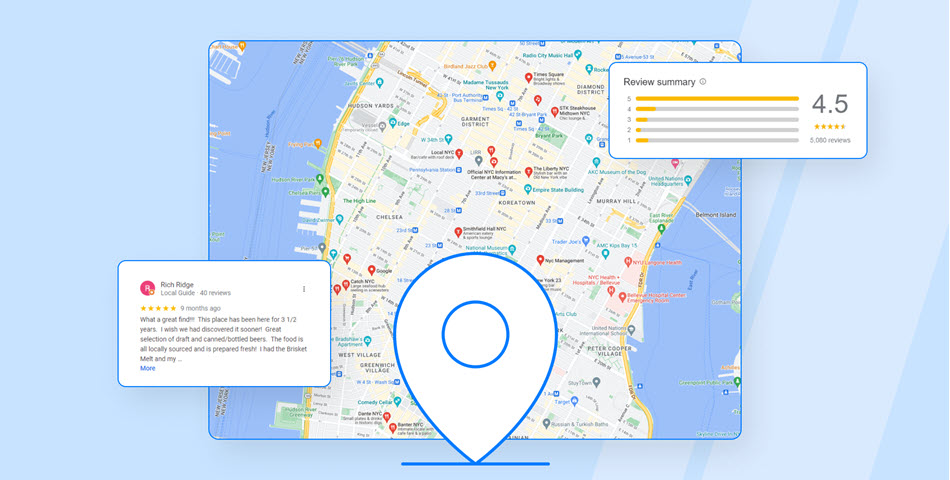Screen dimensions: 950x480
Task: Expand Rich Ridge's review with More link
Action: (148, 368)
